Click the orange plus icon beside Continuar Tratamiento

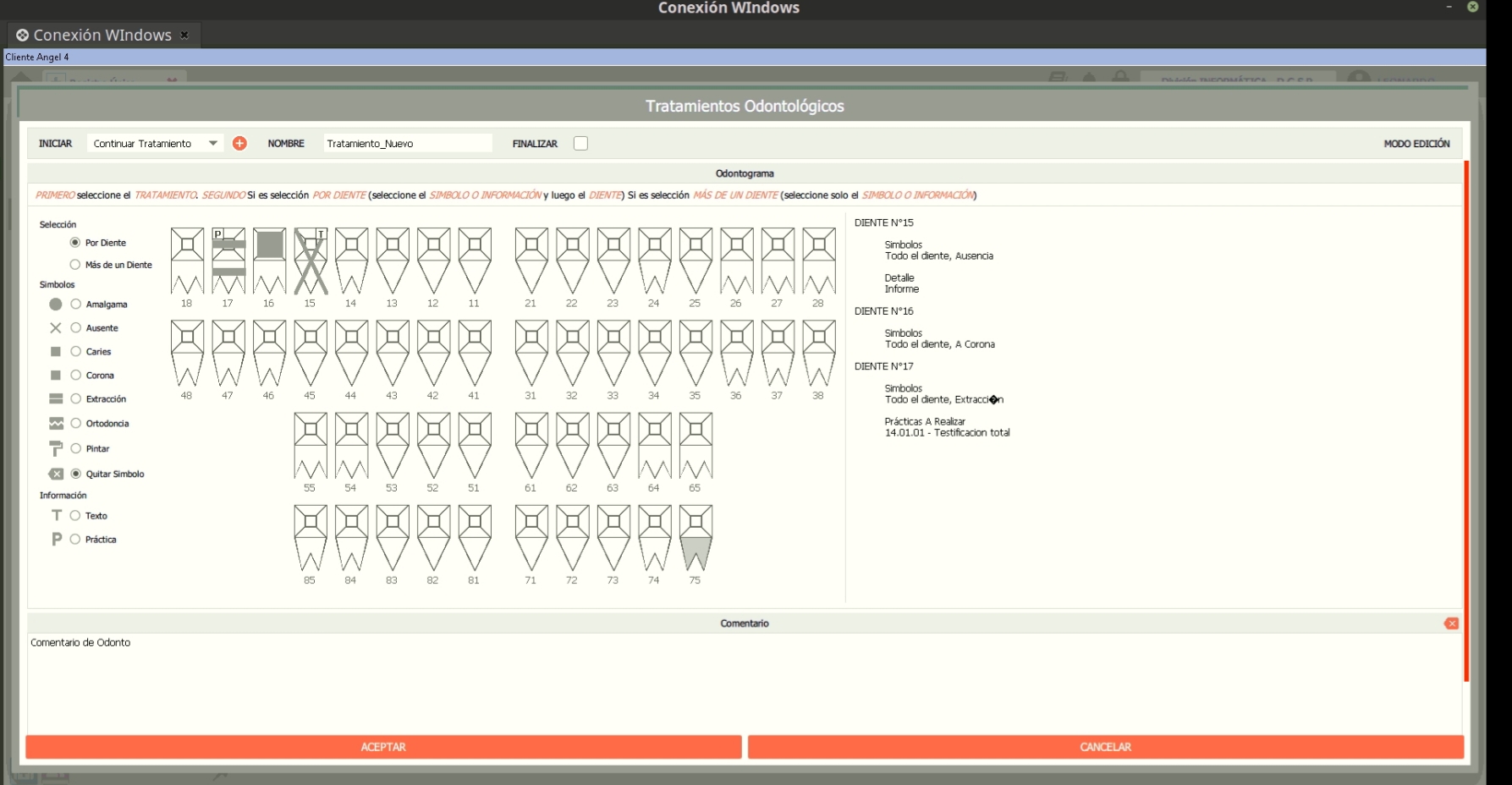click(239, 144)
